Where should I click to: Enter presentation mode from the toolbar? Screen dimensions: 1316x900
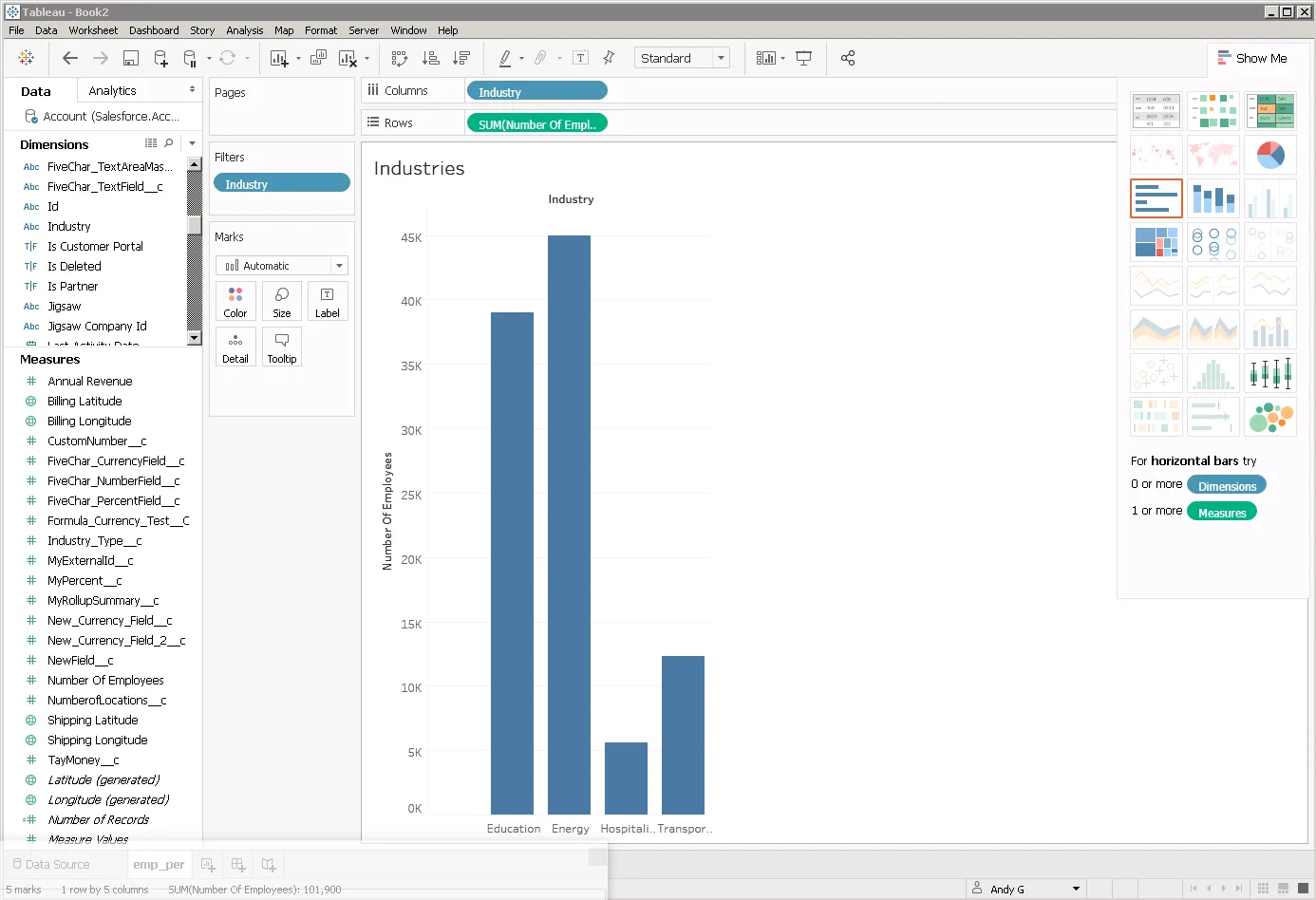pos(804,58)
